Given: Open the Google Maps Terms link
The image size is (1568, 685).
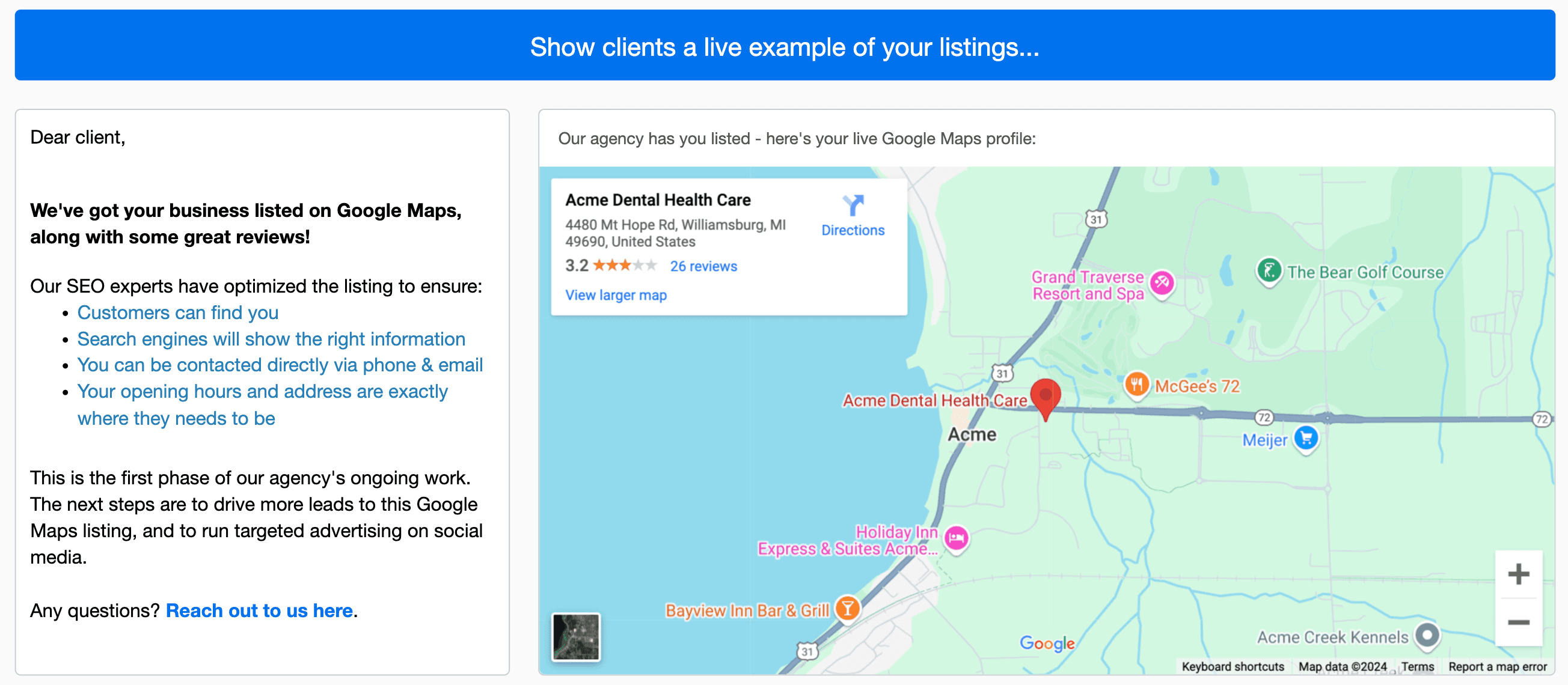Looking at the screenshot, I should (x=1418, y=666).
